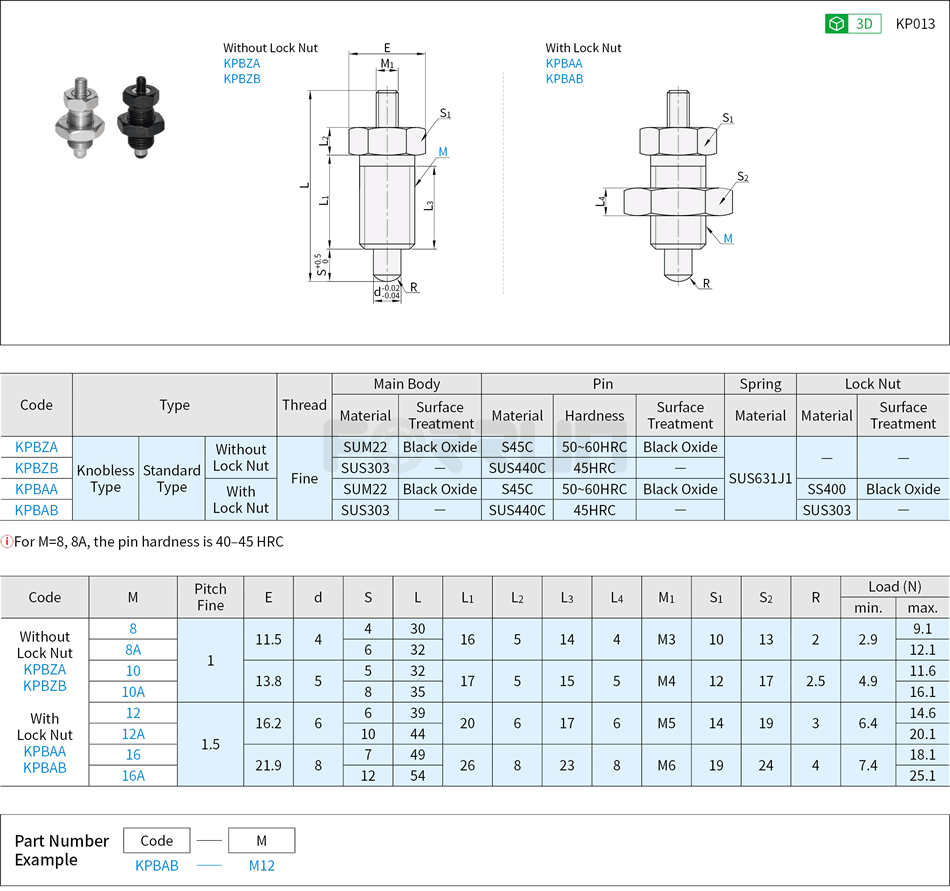This screenshot has width=950, height=891.
Task: Select code KPBZA in the materials table
Action: [36, 447]
